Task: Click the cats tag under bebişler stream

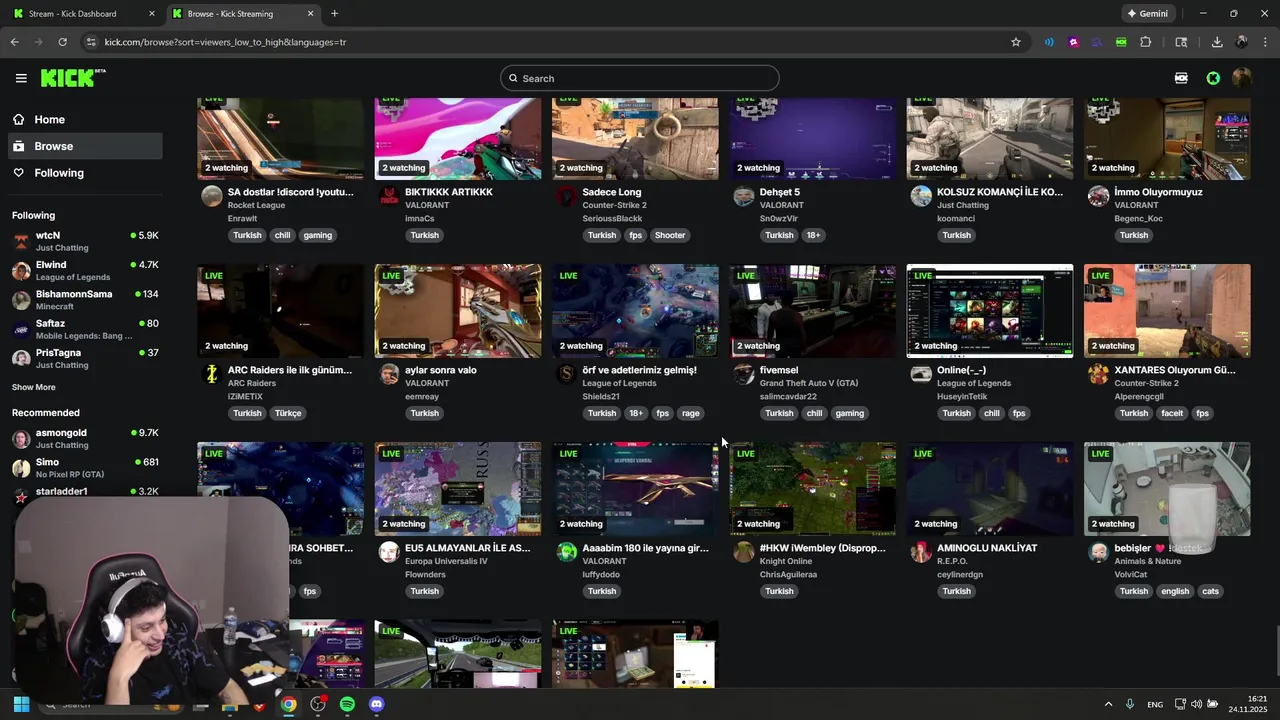Action: [x=1211, y=591]
